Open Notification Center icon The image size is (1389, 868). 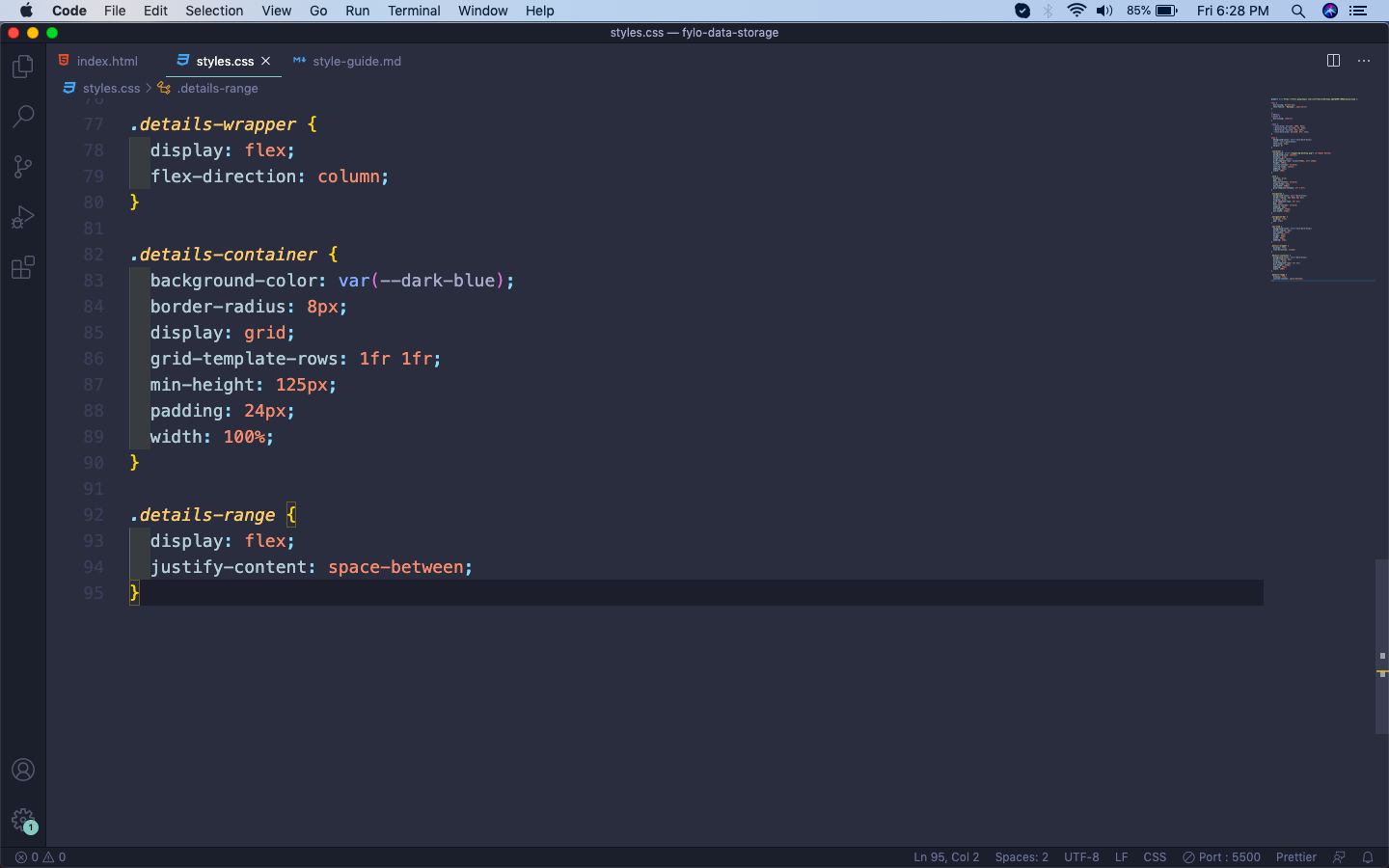[x=1359, y=11]
